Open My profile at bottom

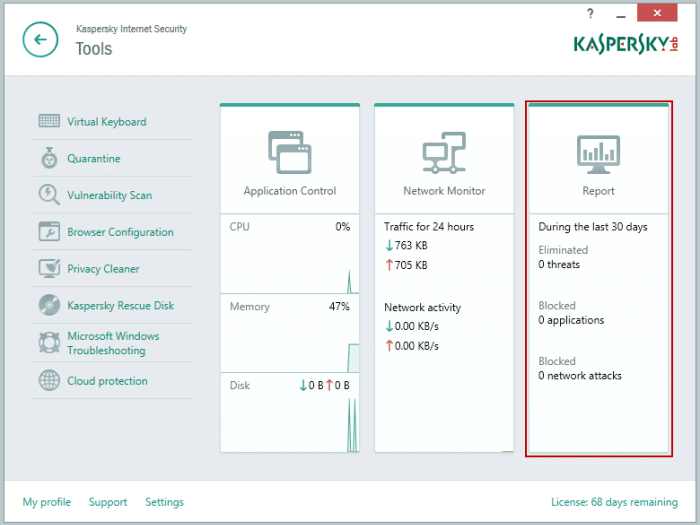pos(47,502)
